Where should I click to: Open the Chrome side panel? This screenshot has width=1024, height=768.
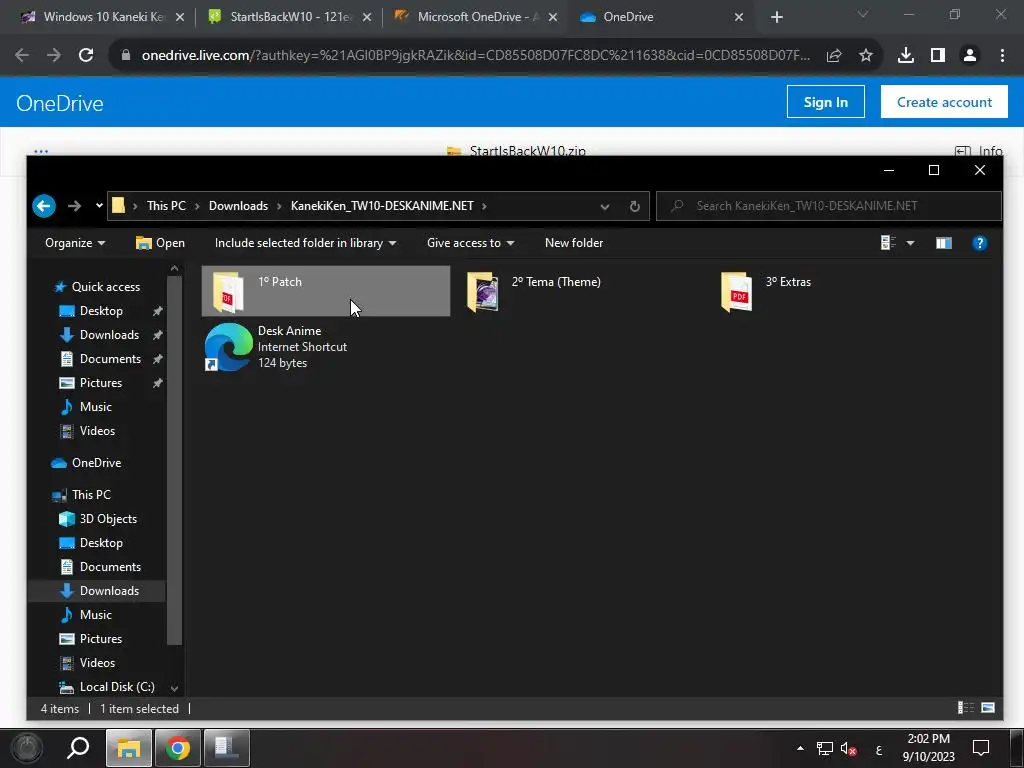[938, 56]
